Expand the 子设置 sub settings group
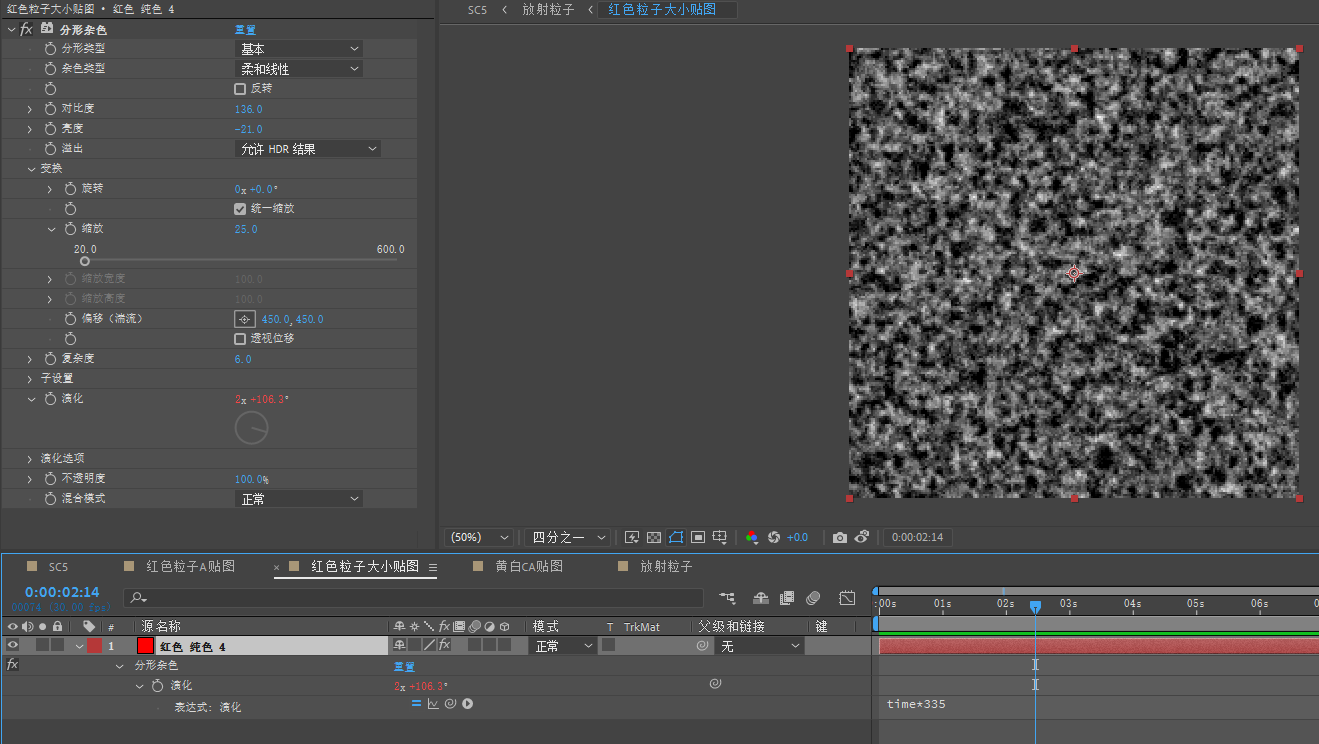This screenshot has height=744, width=1319. tap(30, 379)
